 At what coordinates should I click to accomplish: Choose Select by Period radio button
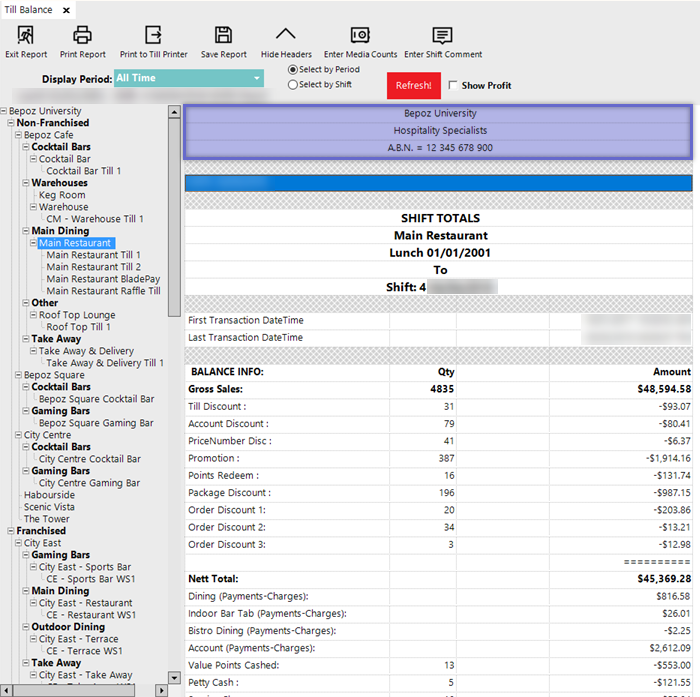point(293,70)
